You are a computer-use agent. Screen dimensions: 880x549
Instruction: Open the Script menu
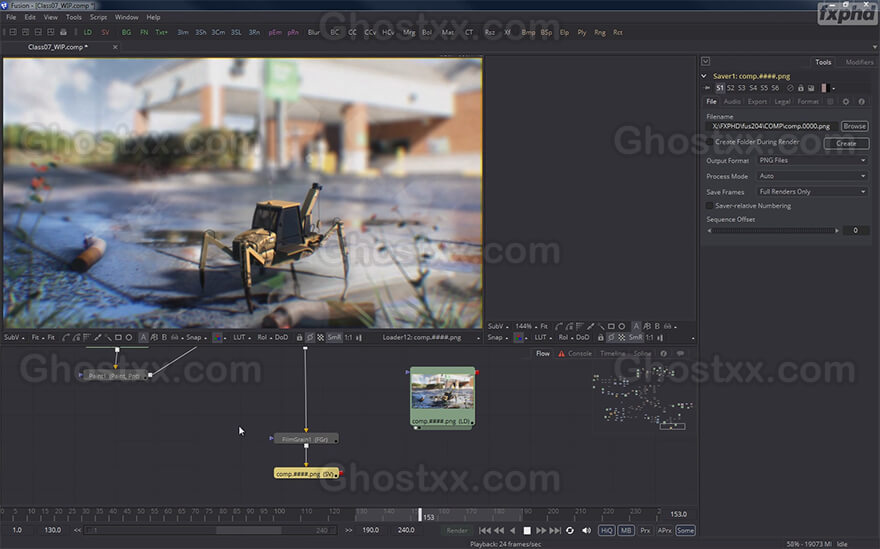pos(98,17)
